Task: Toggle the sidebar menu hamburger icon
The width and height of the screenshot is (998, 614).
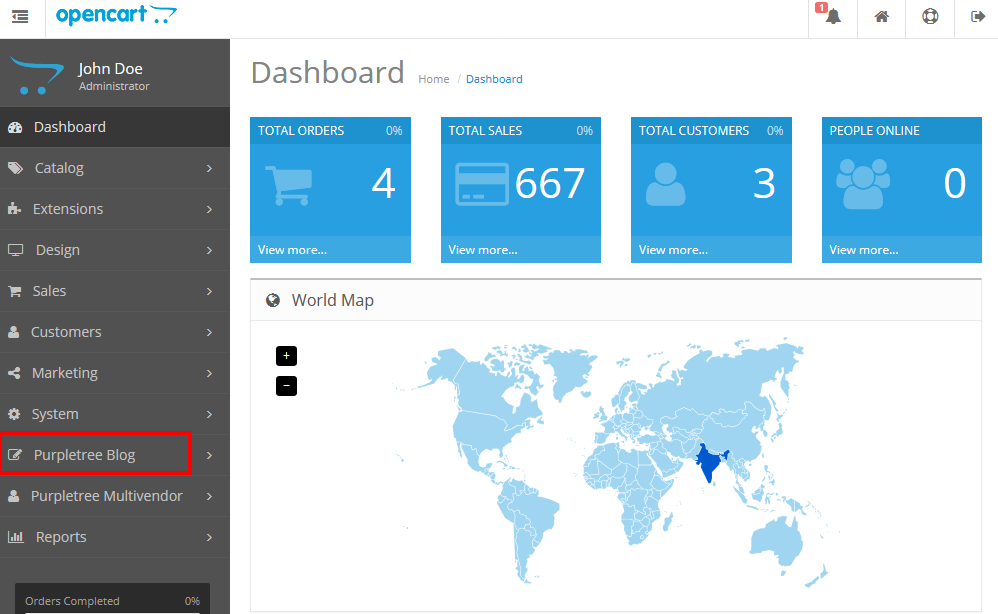Action: (x=20, y=17)
